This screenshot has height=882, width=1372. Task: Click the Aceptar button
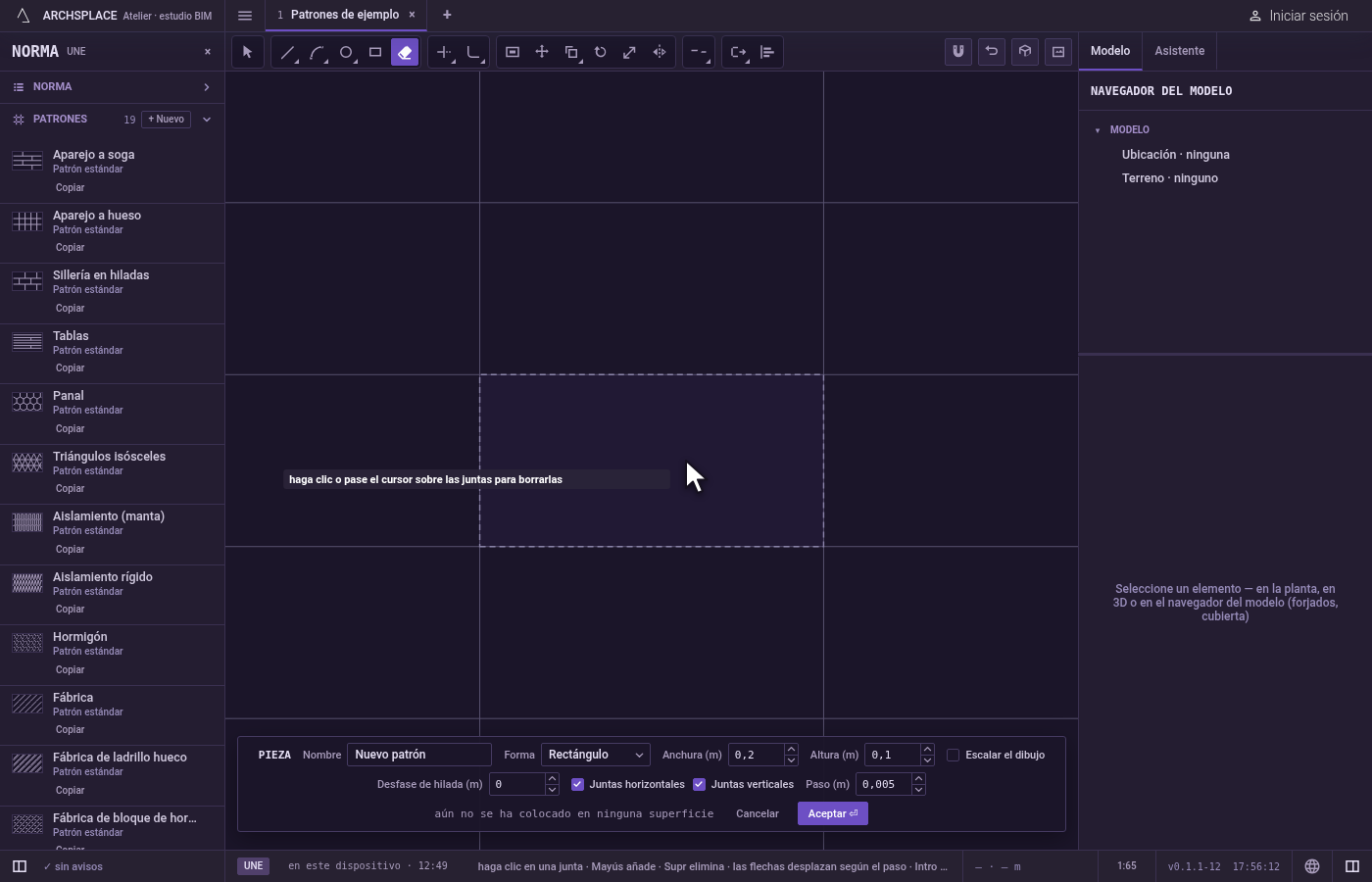pyautogui.click(x=833, y=813)
